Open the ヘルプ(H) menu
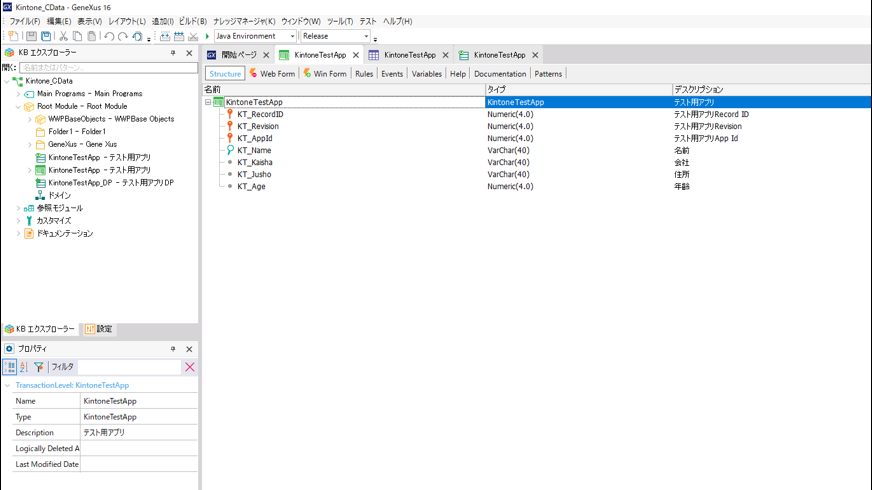The height and width of the screenshot is (490, 872). [x=397, y=21]
